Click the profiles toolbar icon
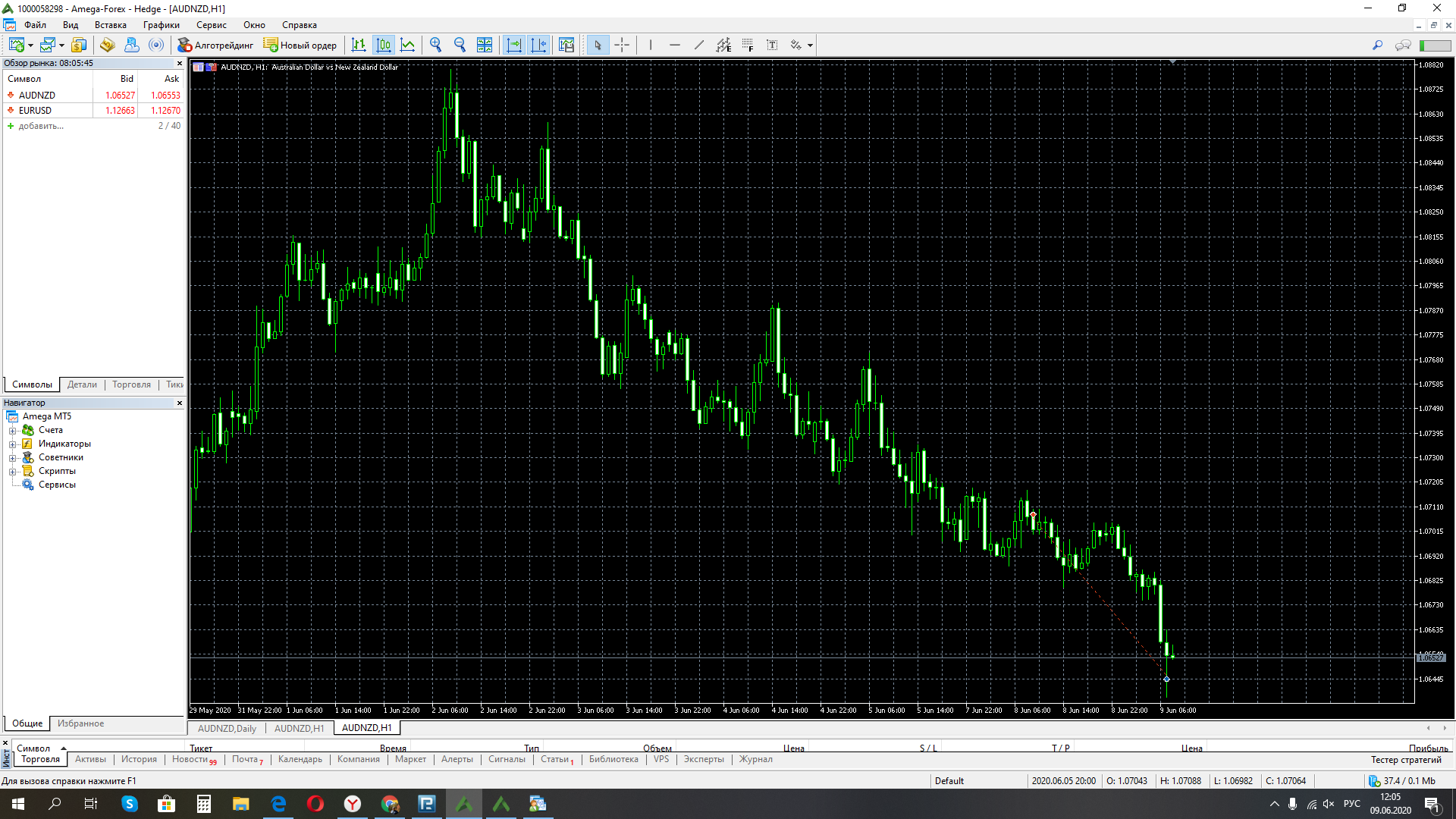Image resolution: width=1456 pixels, height=819 pixels. [x=48, y=45]
